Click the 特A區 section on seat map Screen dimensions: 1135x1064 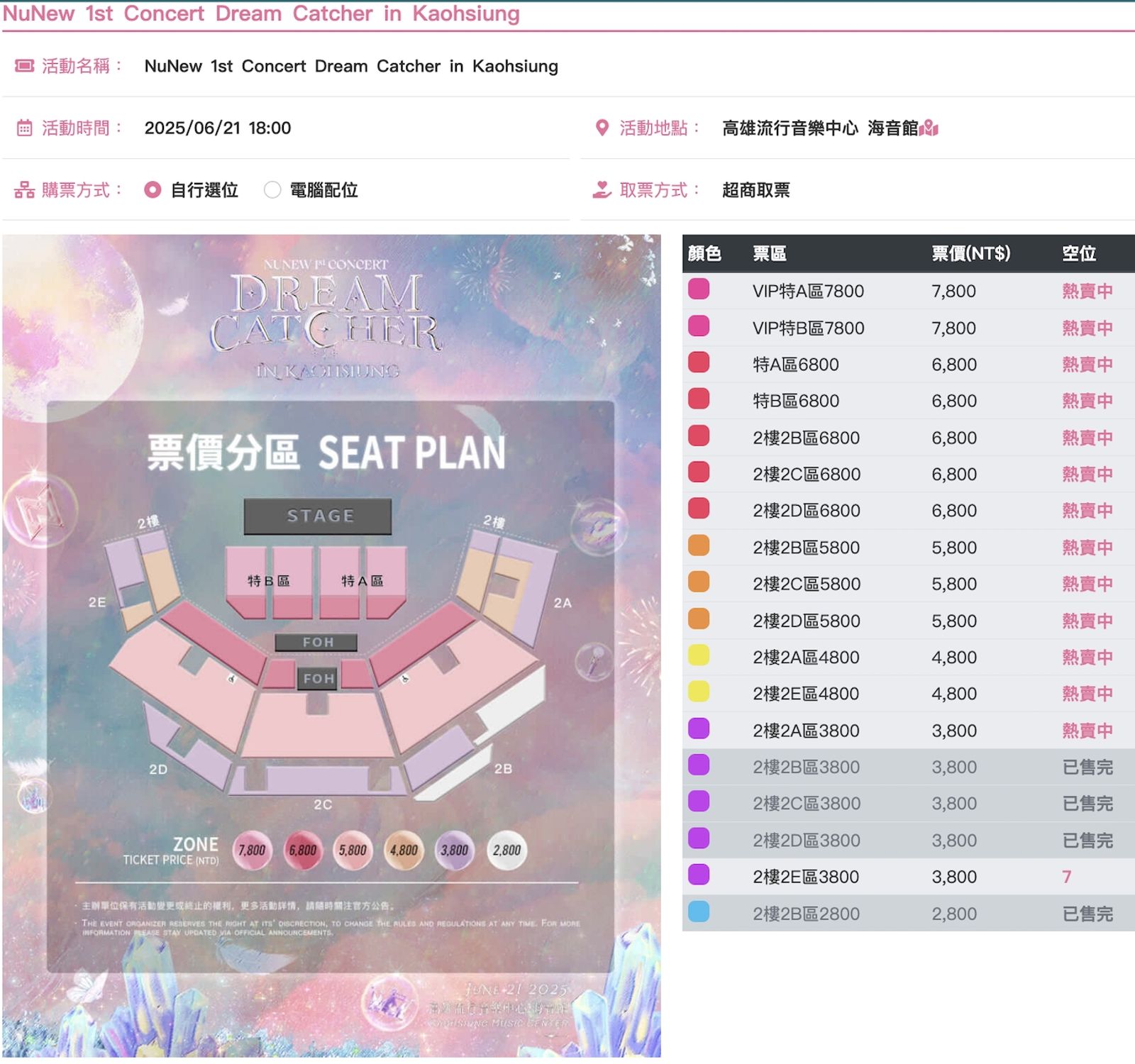(x=362, y=581)
